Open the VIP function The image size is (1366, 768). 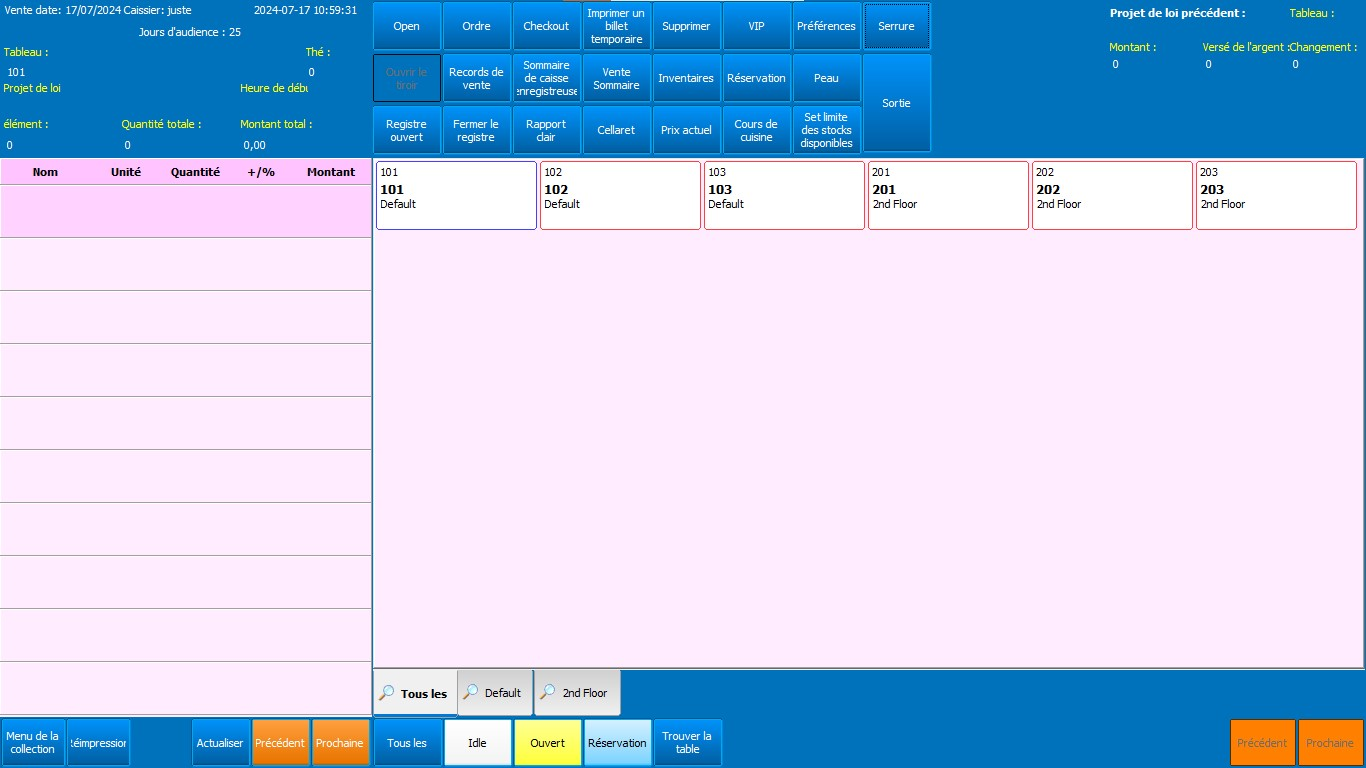coord(756,26)
